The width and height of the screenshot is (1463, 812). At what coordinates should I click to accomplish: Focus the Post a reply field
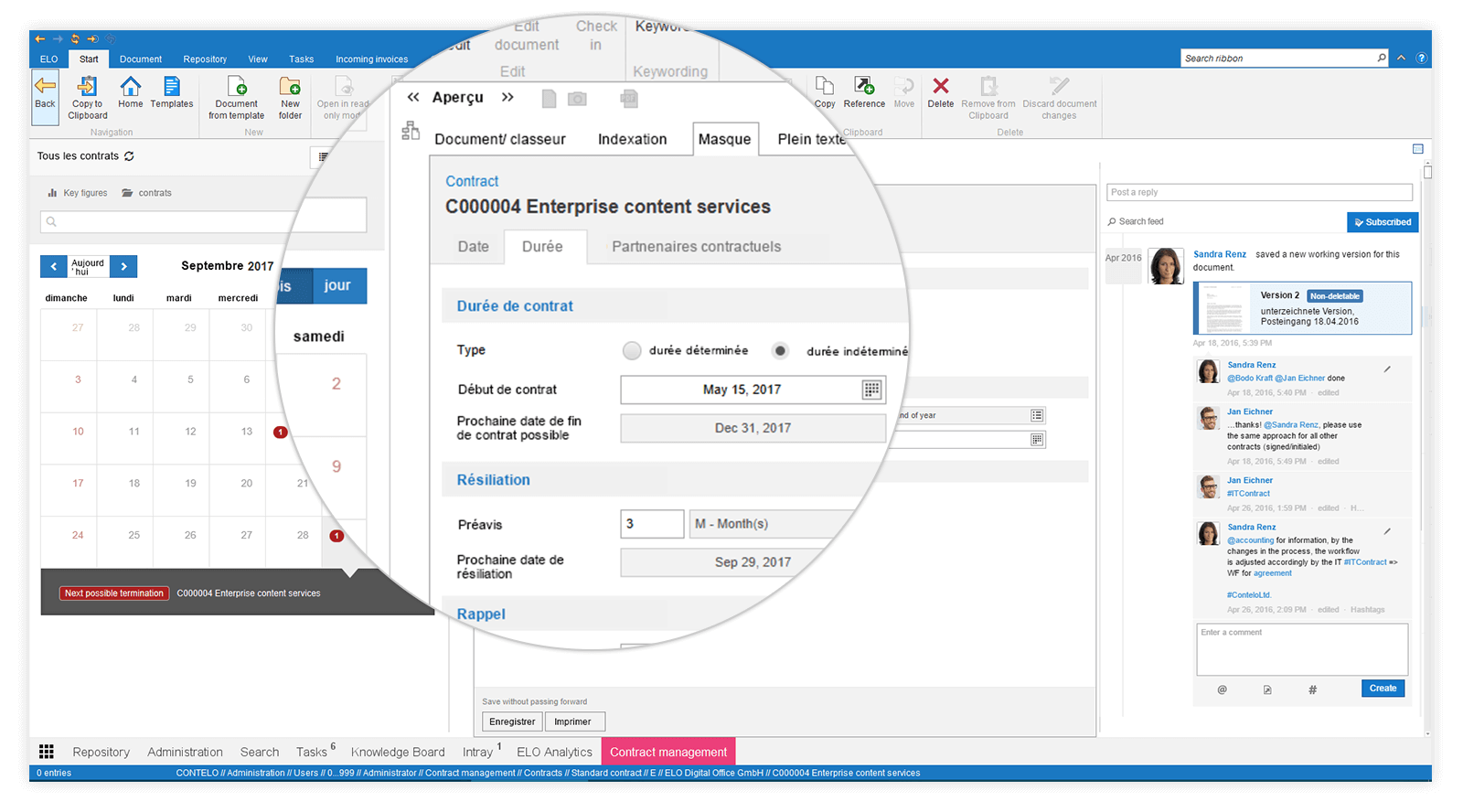tap(1260, 192)
